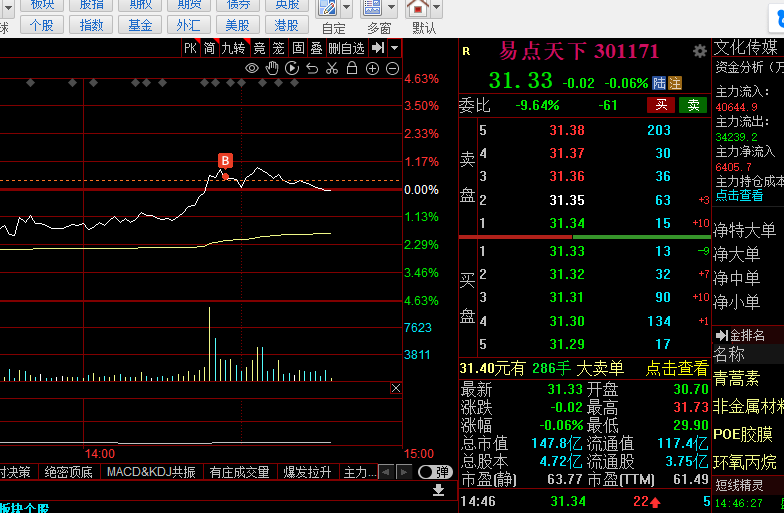This screenshot has width=784, height=513.
Task: Select buy-level 4 price 31.30
Action: (567, 321)
